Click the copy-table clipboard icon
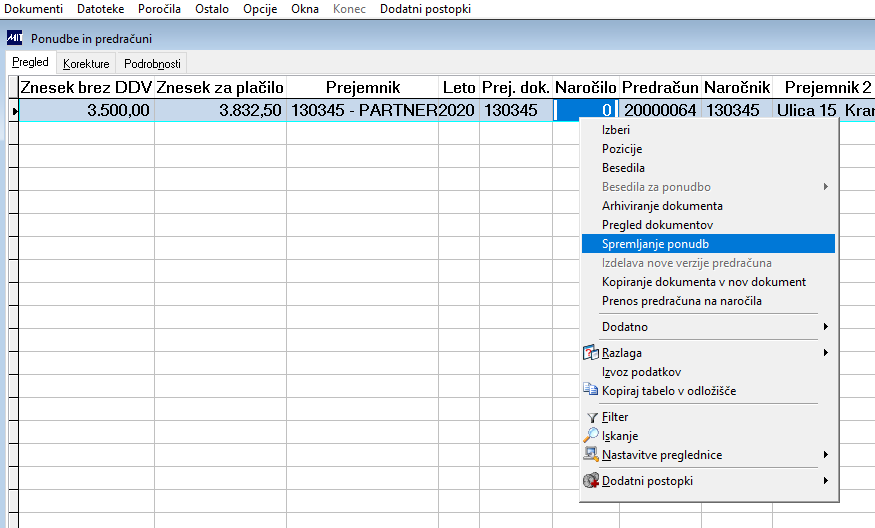Viewport: 875px width, 528px height. point(590,389)
